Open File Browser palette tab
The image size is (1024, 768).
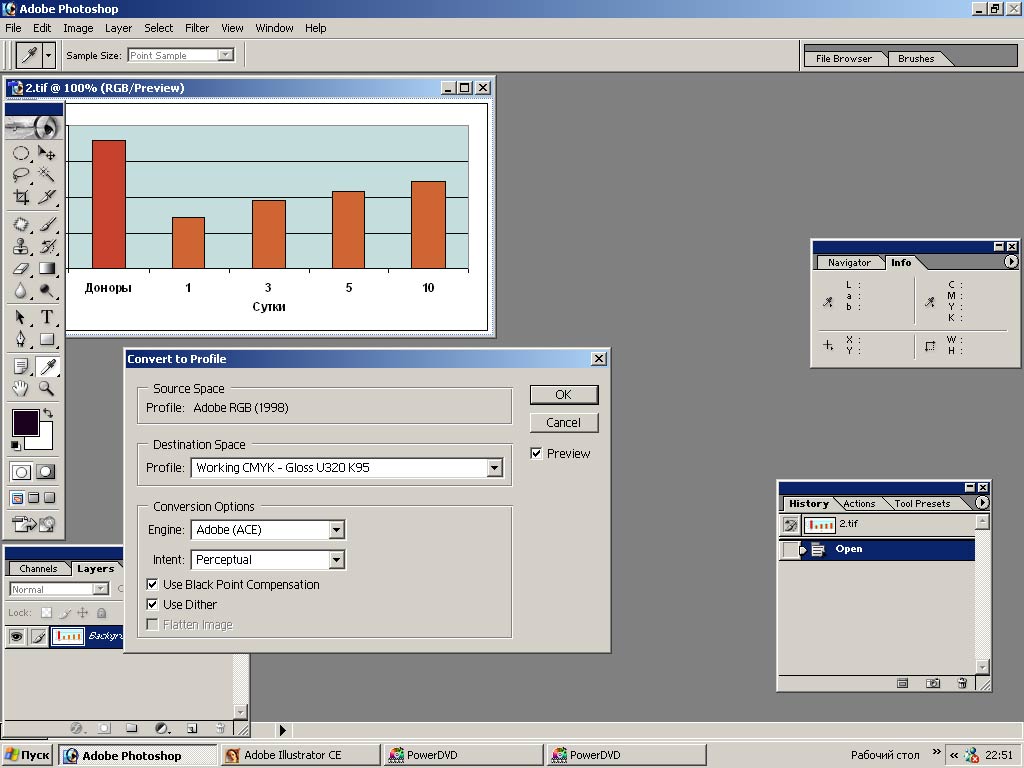pos(844,59)
